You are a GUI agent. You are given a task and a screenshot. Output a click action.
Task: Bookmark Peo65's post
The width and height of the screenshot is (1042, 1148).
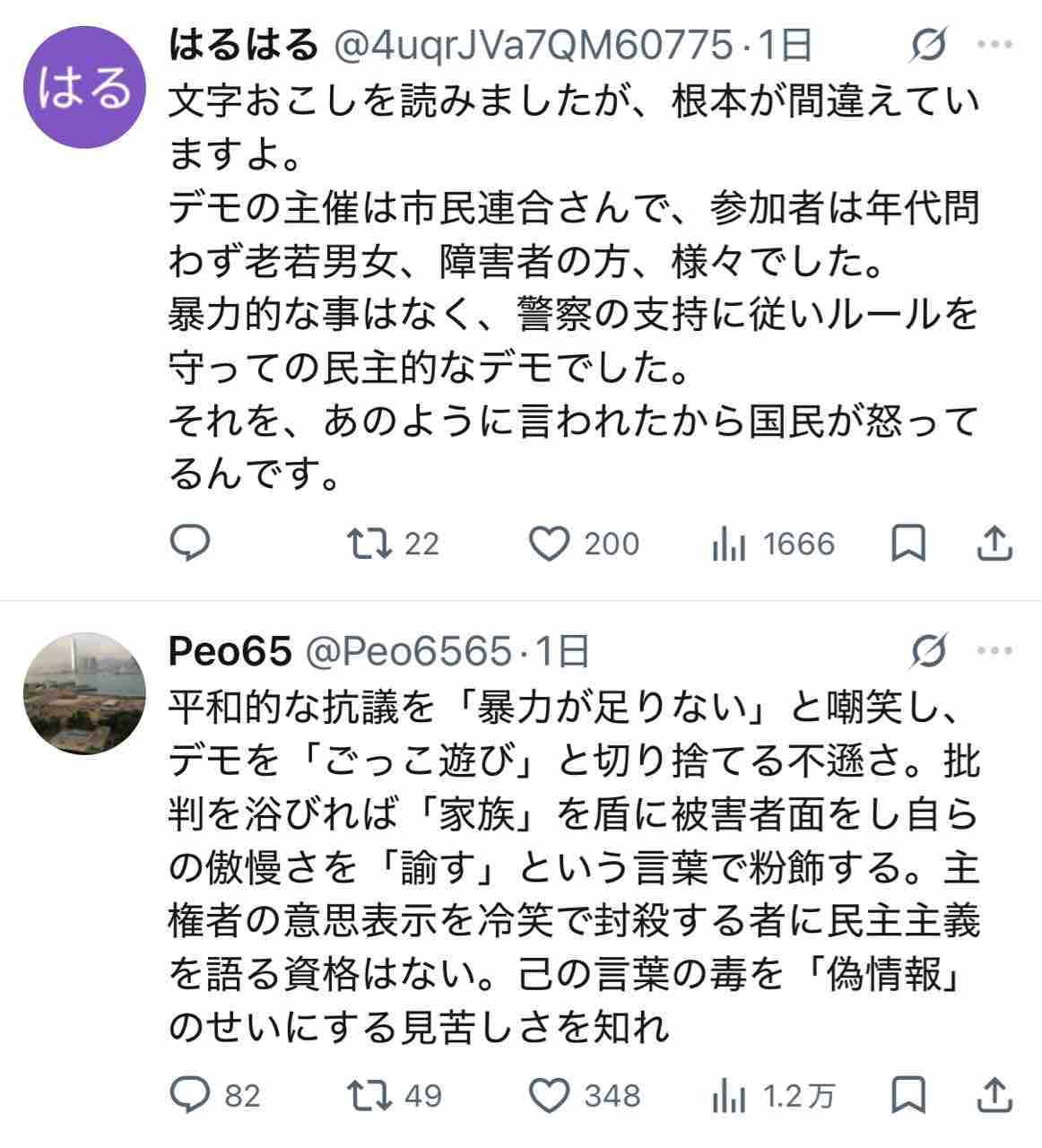tap(908, 1095)
